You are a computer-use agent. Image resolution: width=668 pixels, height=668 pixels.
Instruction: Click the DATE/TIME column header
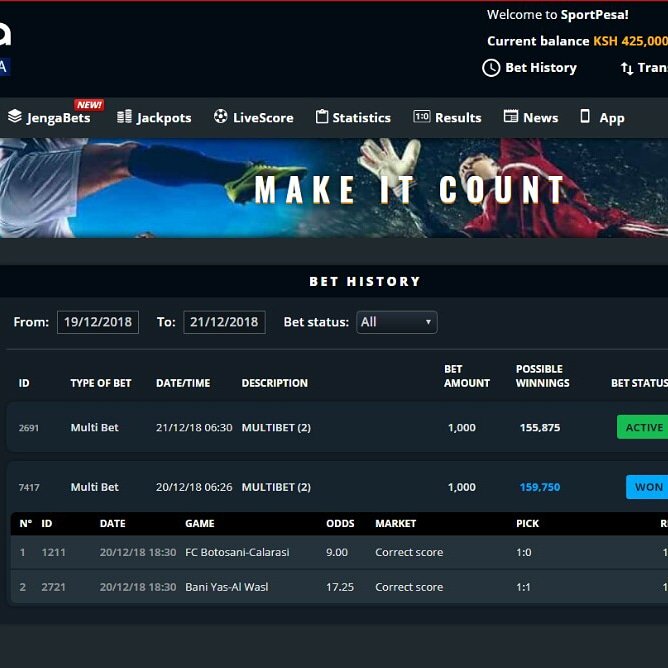pos(183,383)
